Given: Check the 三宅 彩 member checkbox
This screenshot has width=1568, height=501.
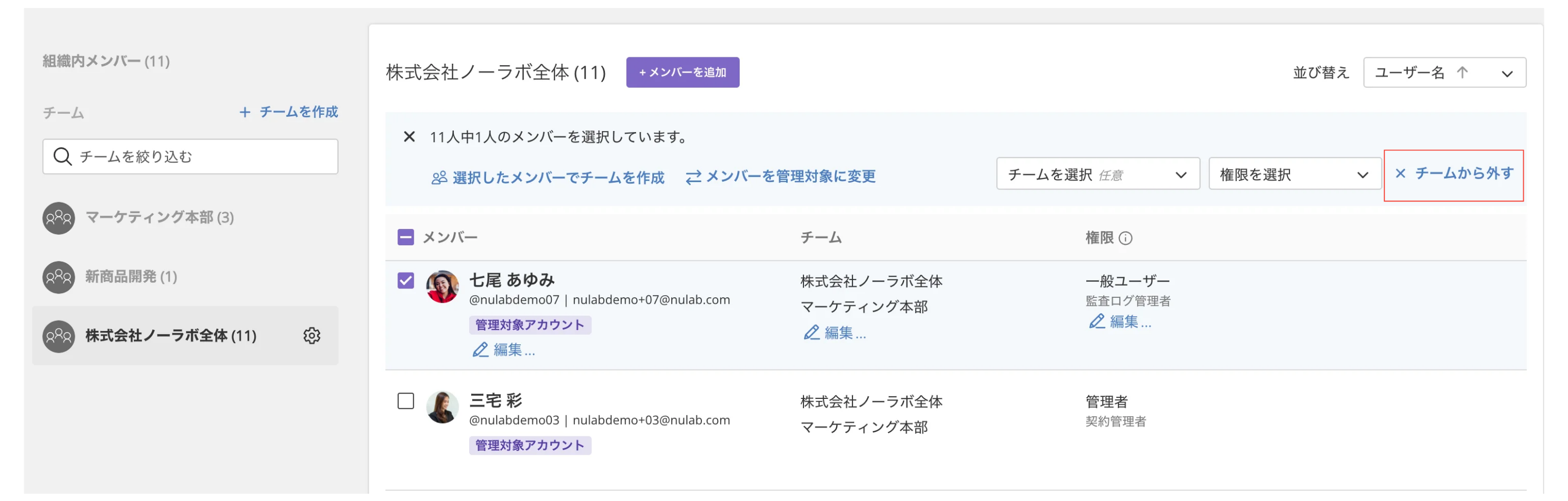Looking at the screenshot, I should (x=406, y=401).
